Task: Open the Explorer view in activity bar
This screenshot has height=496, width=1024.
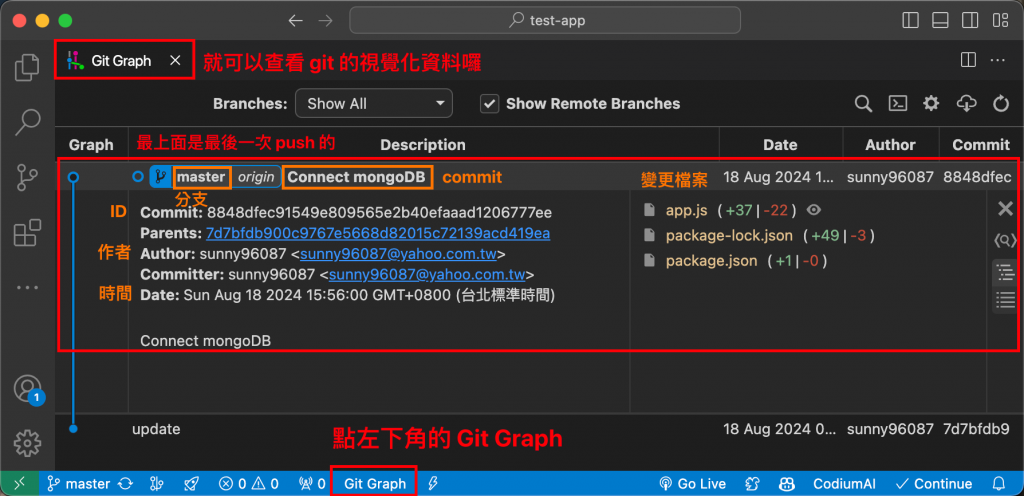Action: pyautogui.click(x=27, y=67)
